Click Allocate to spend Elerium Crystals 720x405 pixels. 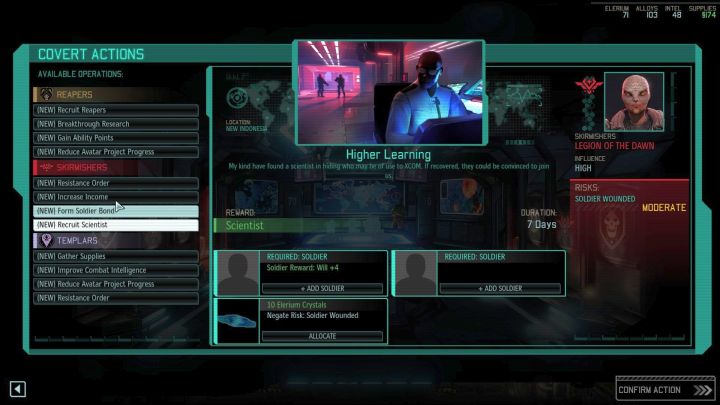[x=323, y=336]
